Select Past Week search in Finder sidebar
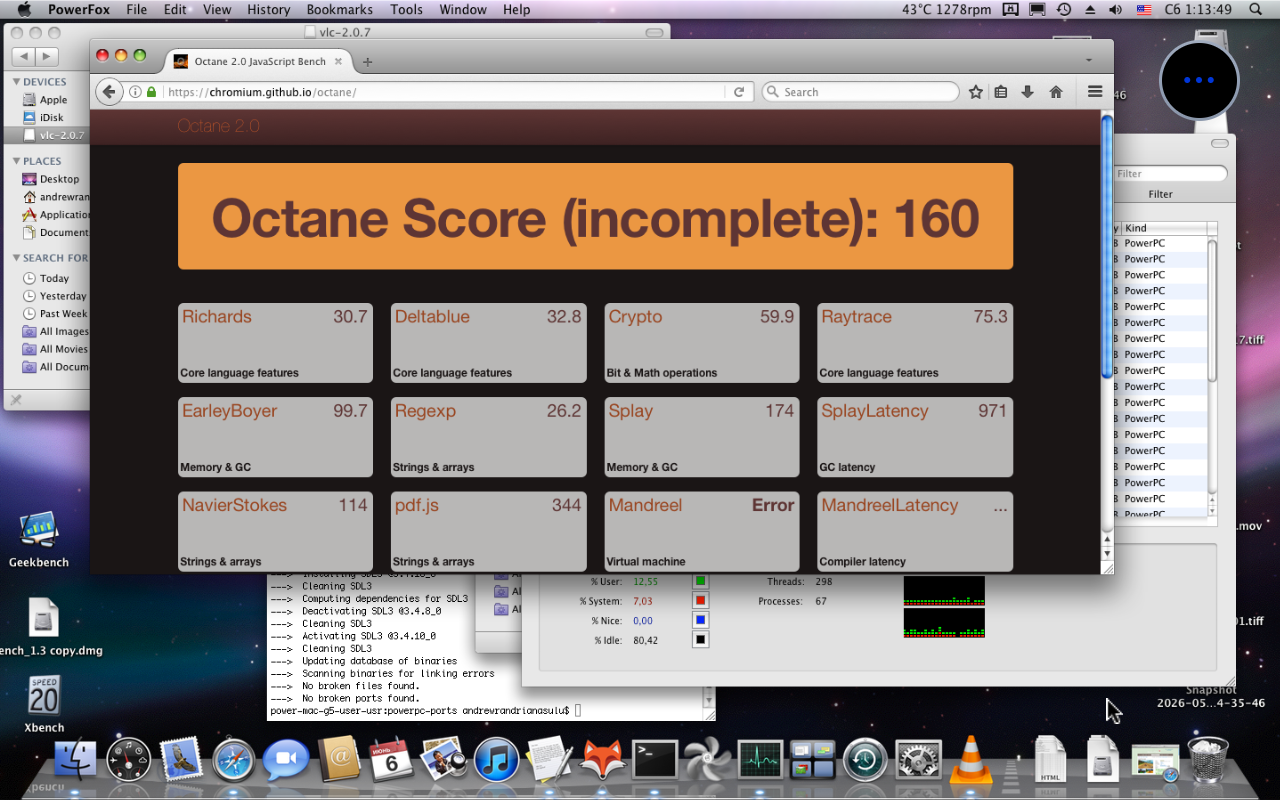This screenshot has width=1280, height=800. tap(63, 314)
